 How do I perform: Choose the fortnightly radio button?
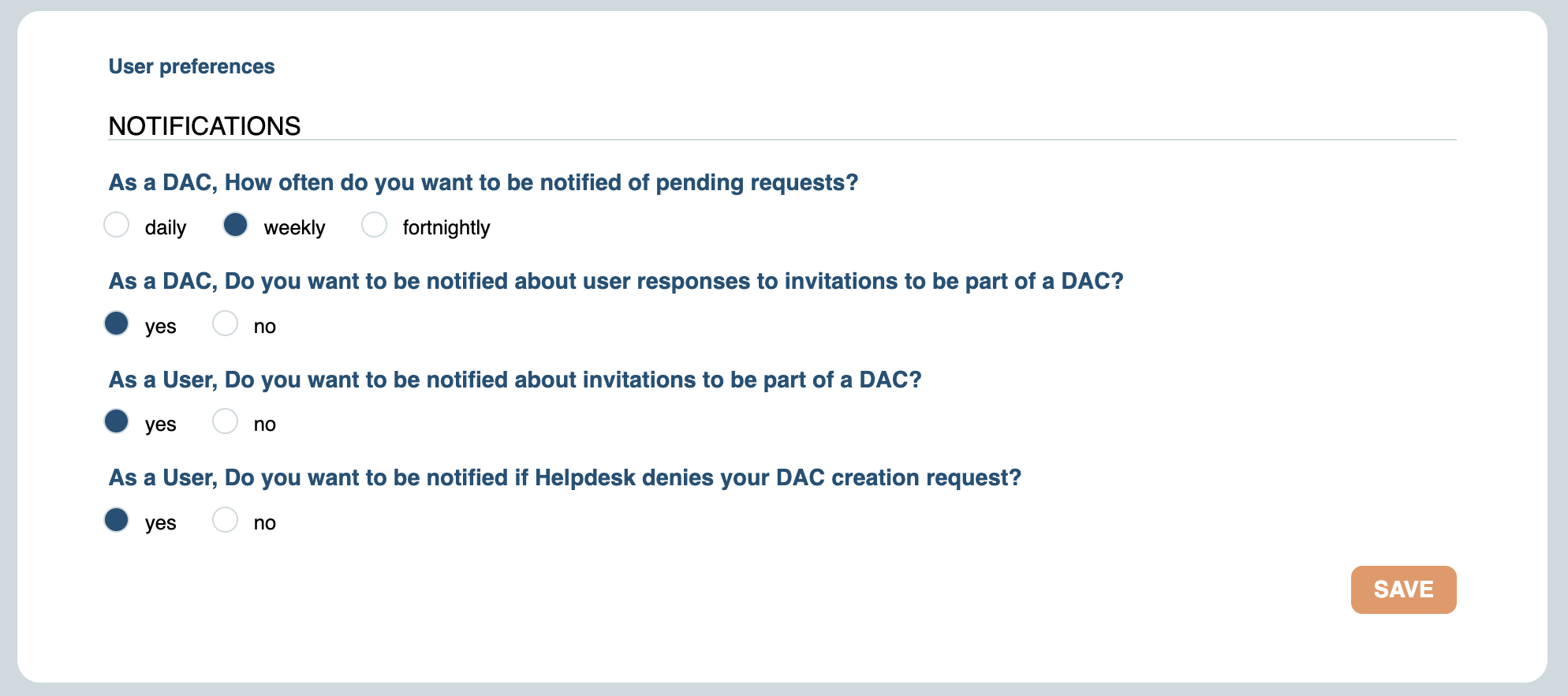(x=374, y=225)
